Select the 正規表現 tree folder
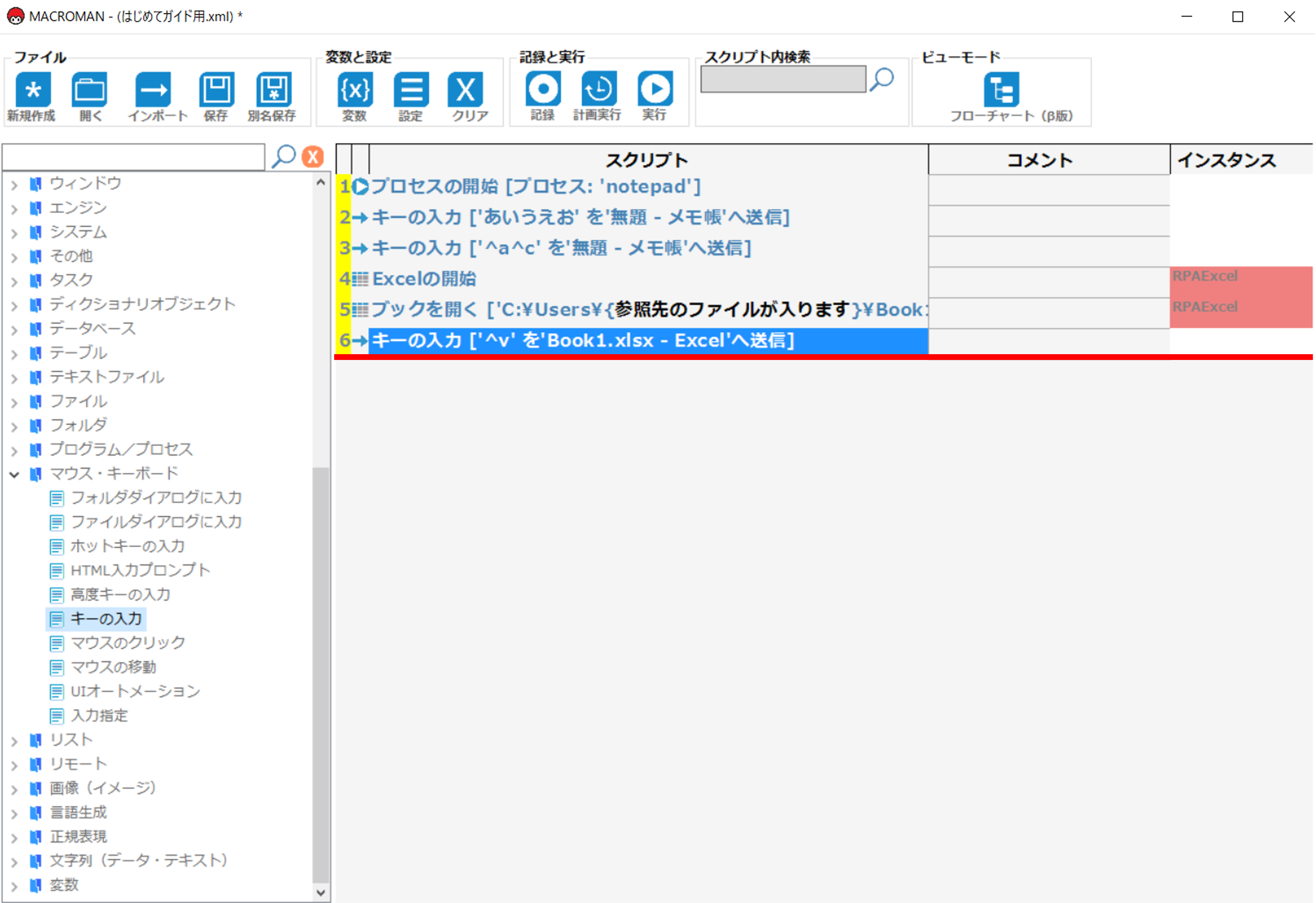 click(78, 837)
